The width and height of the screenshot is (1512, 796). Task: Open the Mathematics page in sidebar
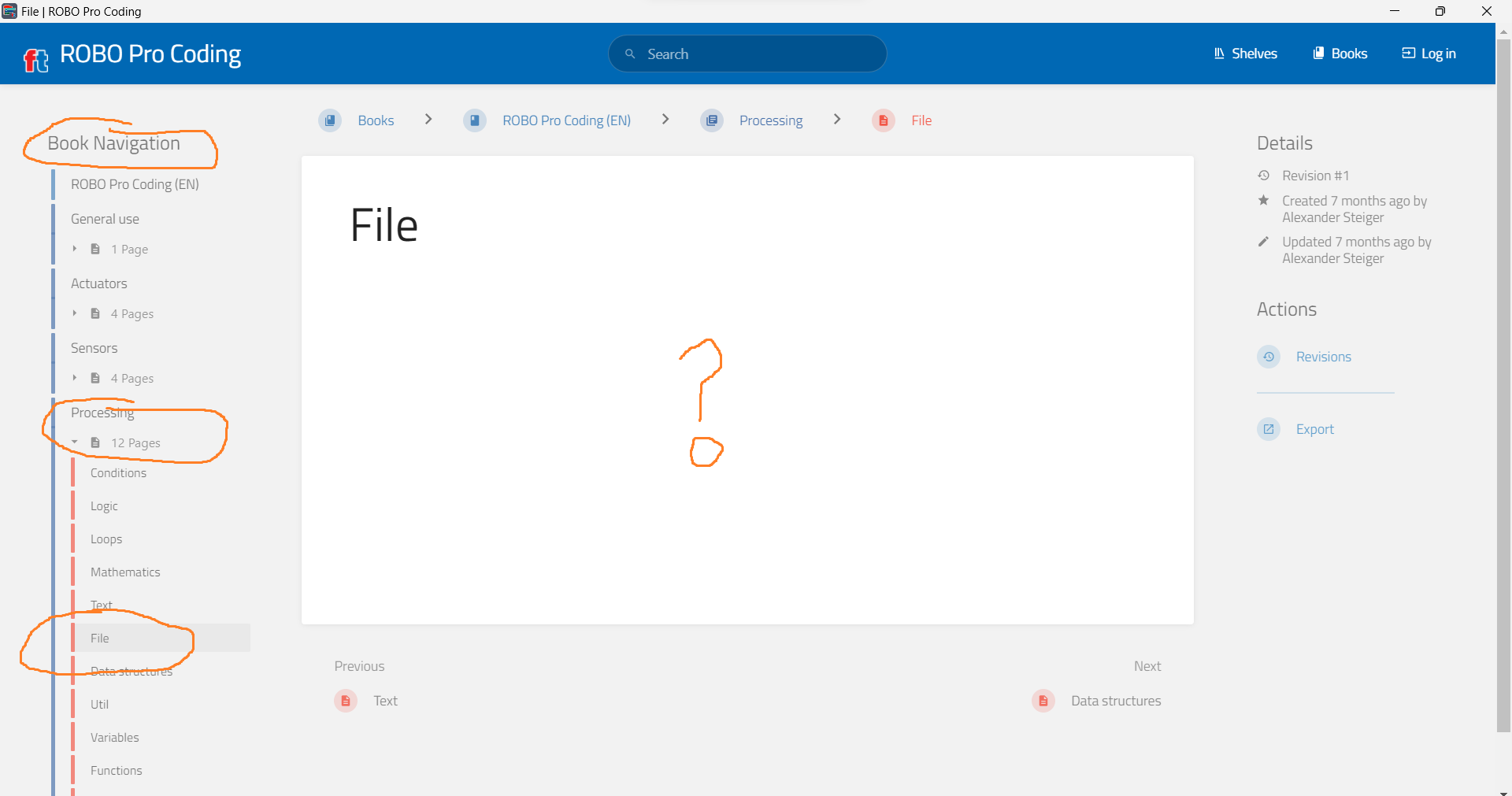click(x=125, y=572)
